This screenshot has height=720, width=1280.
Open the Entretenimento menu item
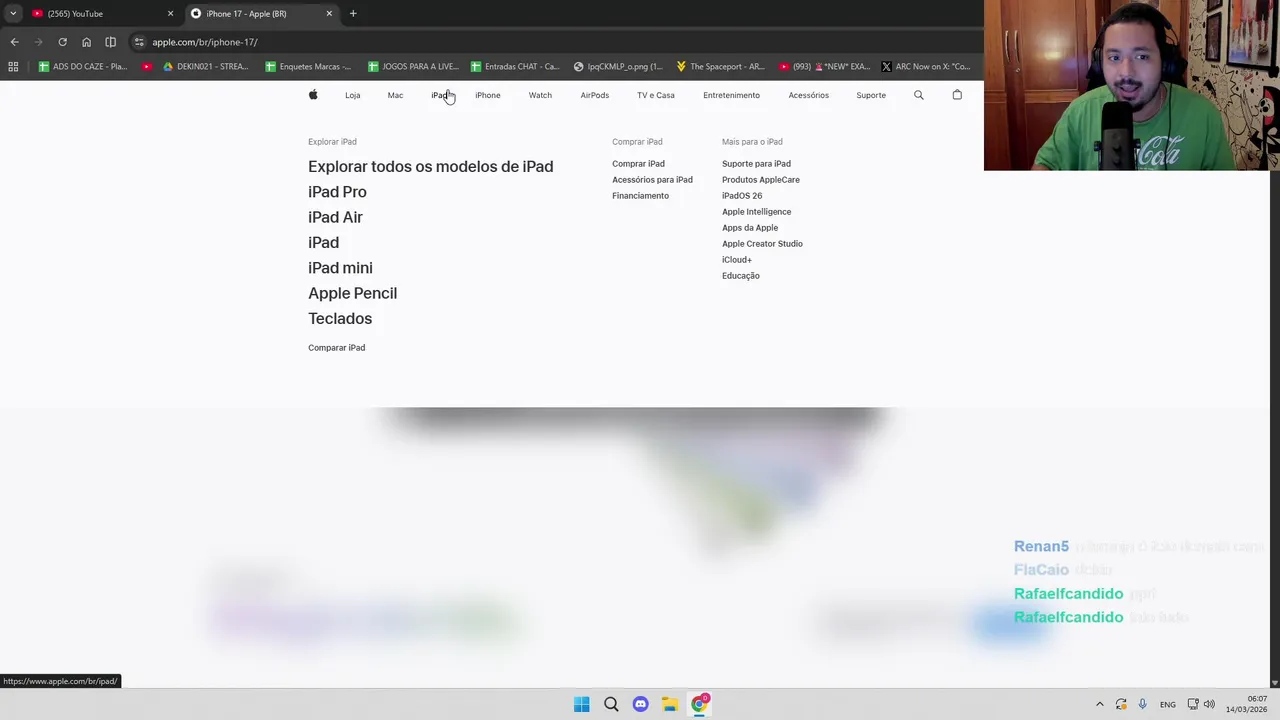click(731, 95)
